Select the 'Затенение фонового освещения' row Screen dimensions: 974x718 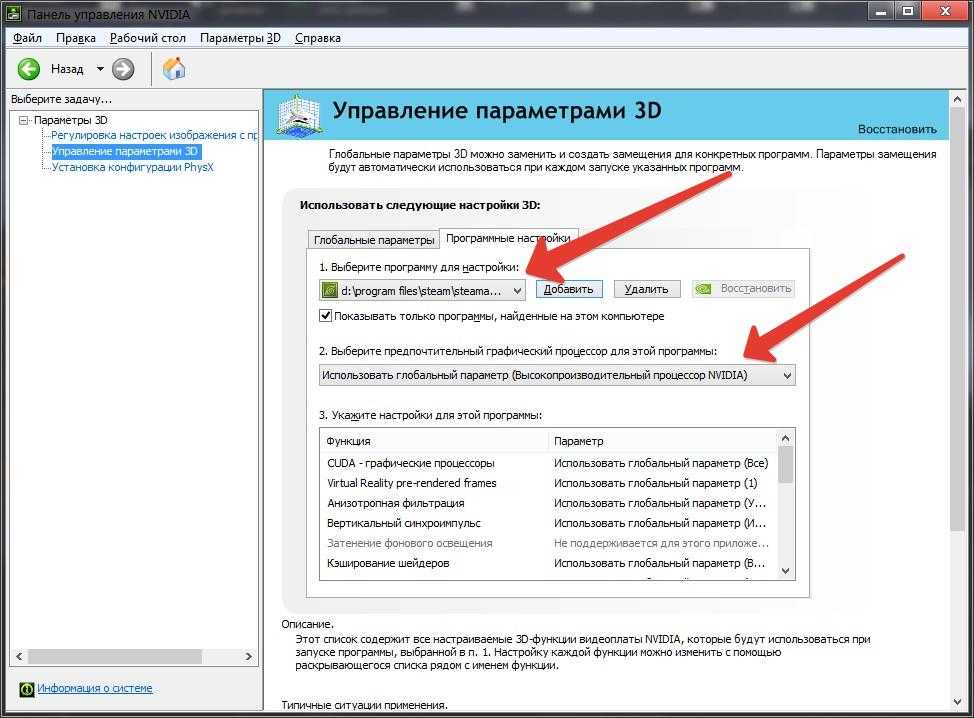coord(547,543)
